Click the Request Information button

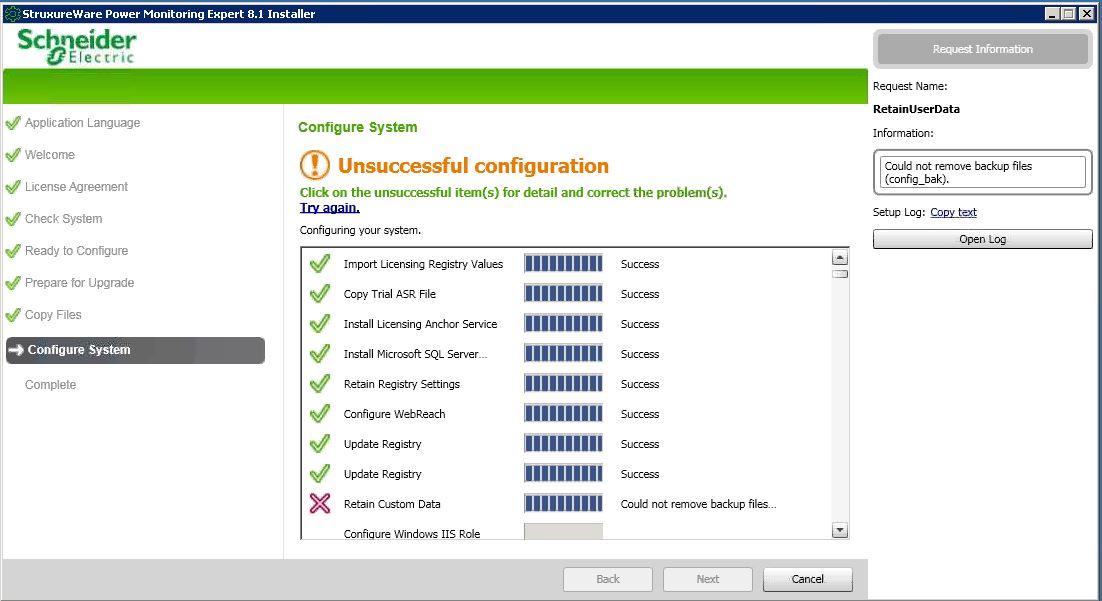coord(983,49)
